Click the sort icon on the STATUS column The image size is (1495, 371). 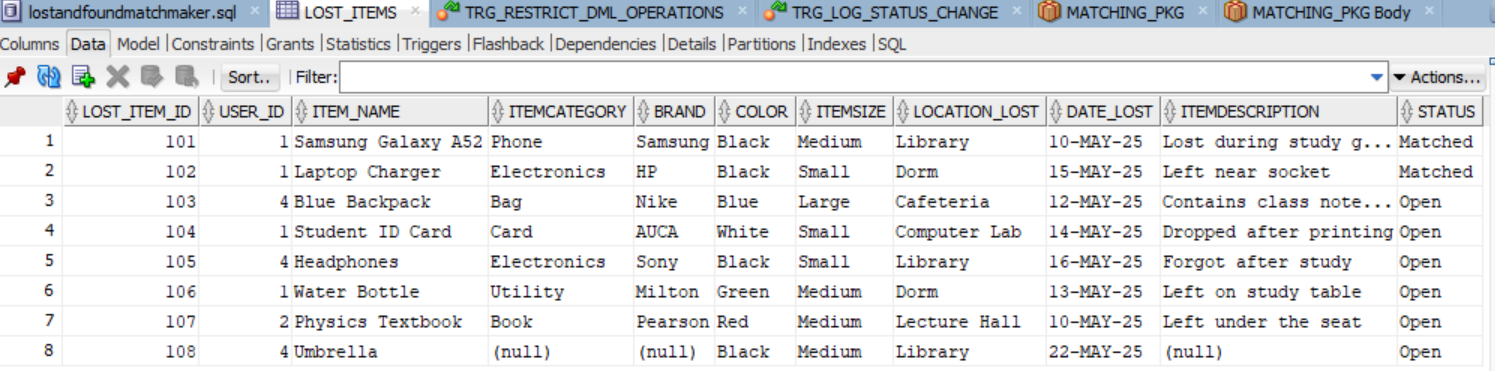[1407, 112]
